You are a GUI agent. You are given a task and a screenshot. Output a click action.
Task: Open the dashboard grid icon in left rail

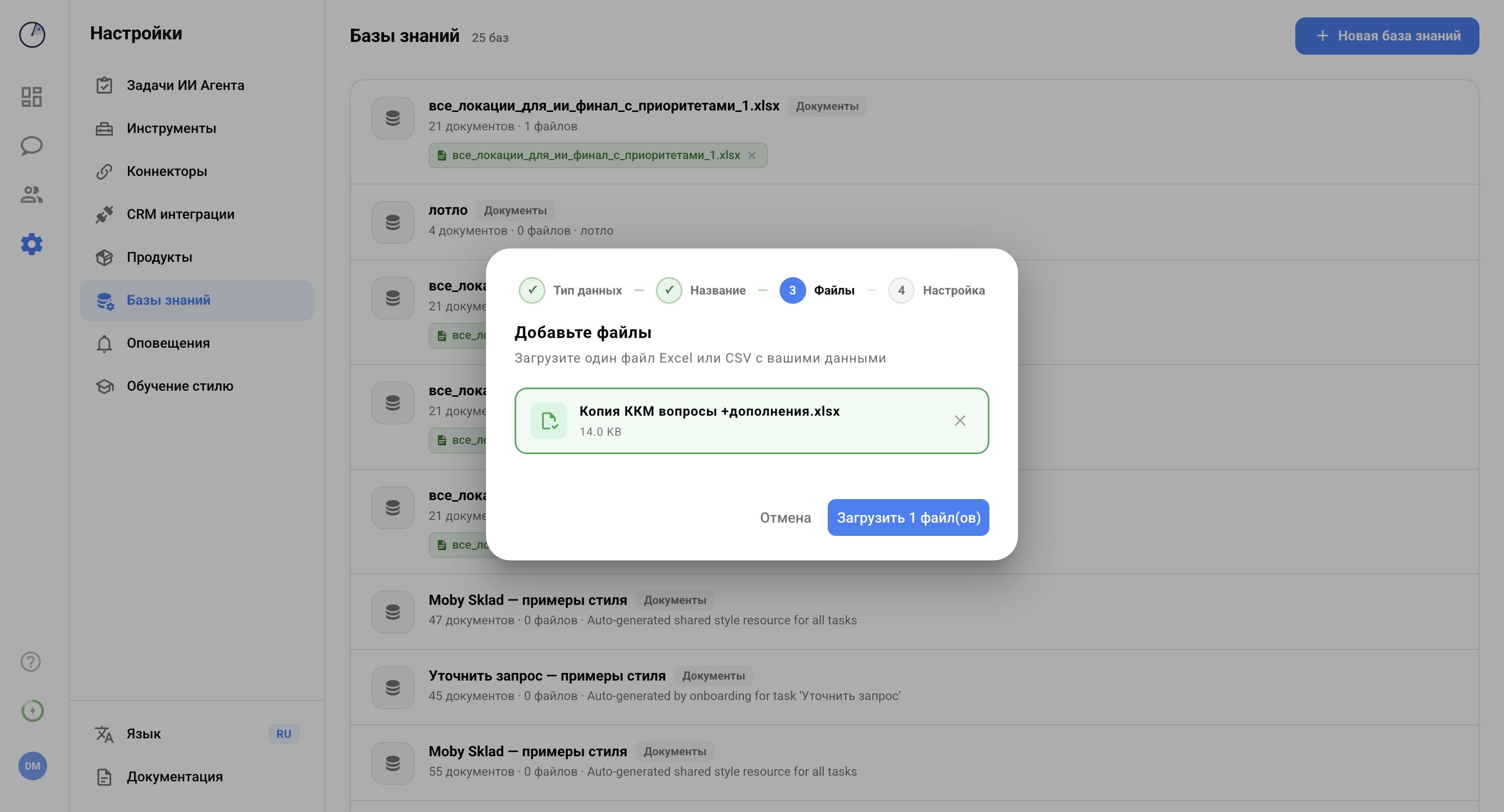32,97
